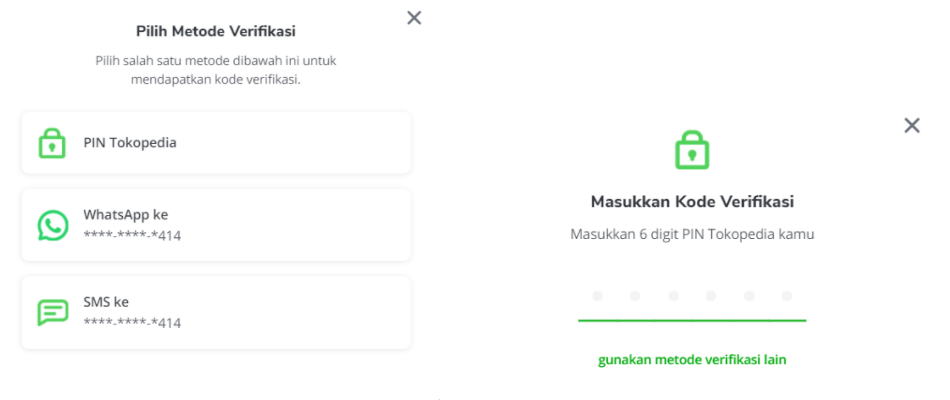
Task: Close the Pilih Metode Verifikasi dialog
Action: click(414, 18)
